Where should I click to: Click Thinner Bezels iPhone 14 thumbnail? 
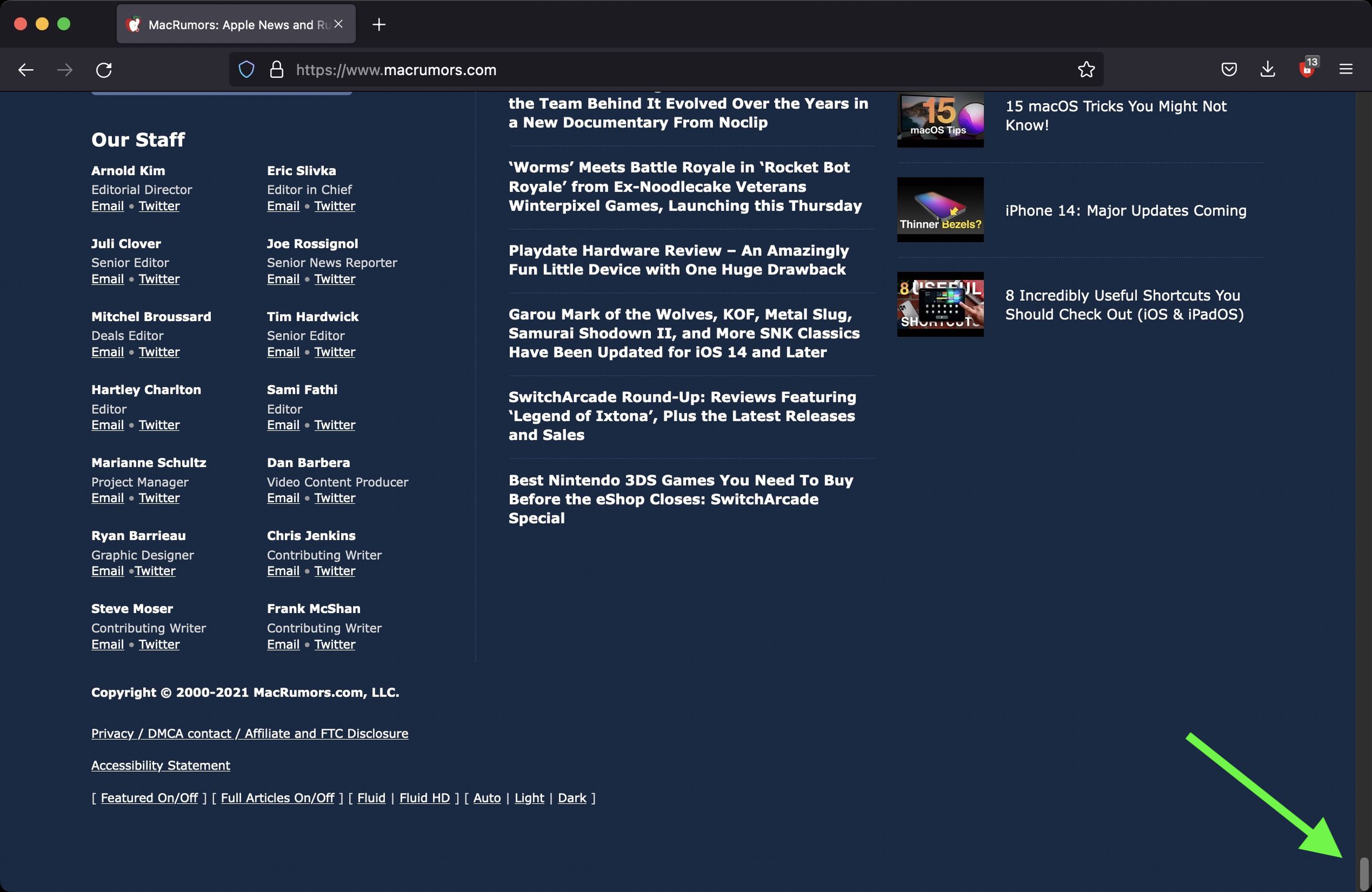(940, 210)
